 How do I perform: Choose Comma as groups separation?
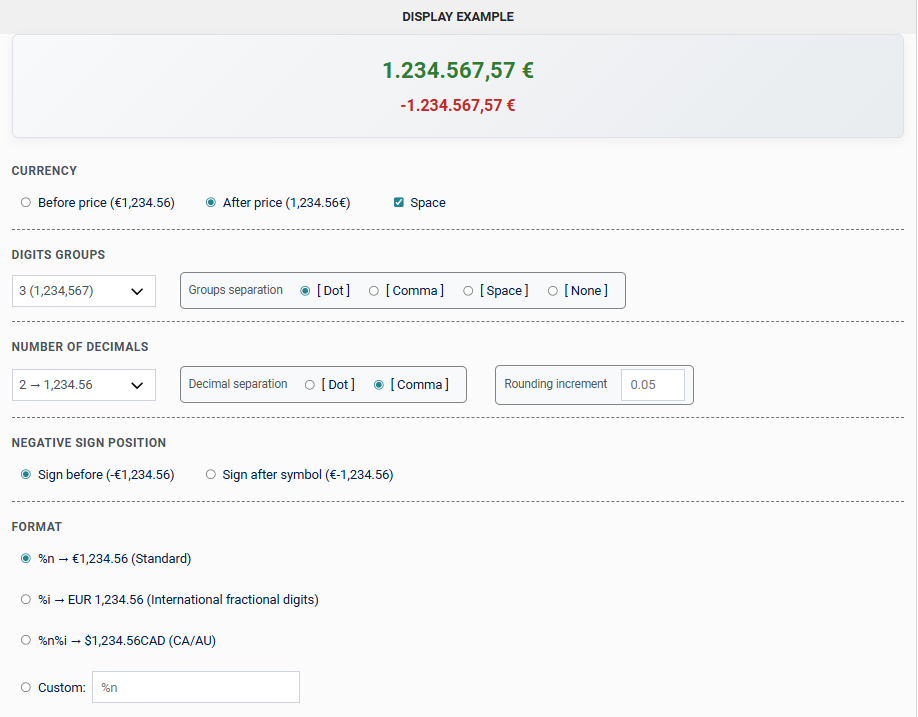click(x=374, y=291)
